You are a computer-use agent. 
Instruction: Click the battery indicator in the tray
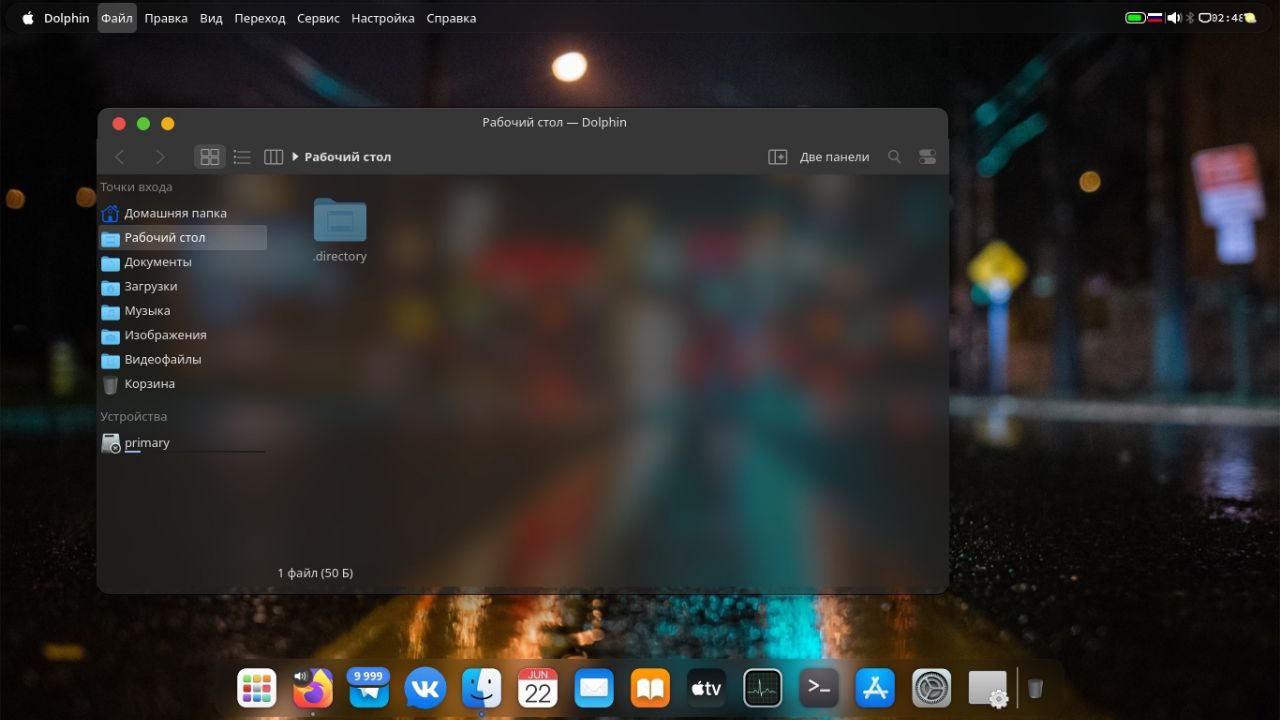coord(1135,18)
